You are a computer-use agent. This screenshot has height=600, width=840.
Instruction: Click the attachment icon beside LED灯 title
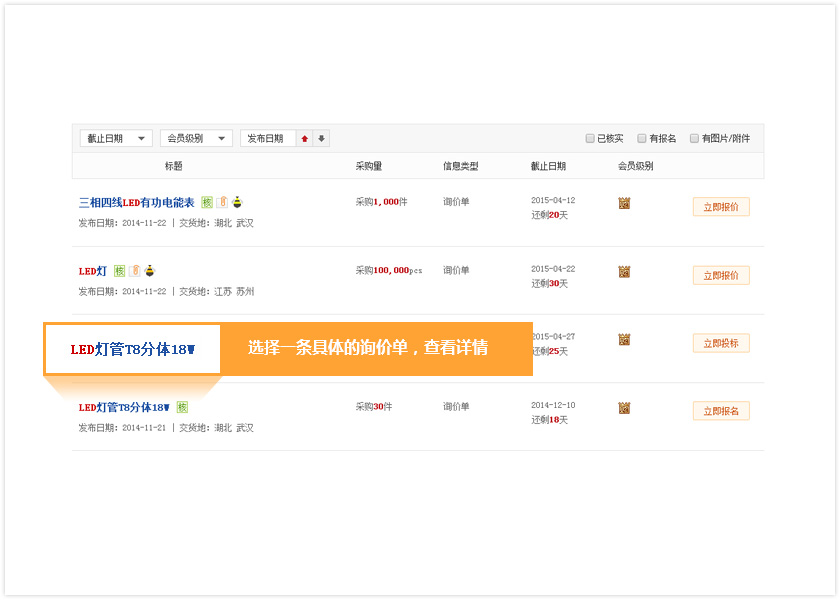pos(135,271)
